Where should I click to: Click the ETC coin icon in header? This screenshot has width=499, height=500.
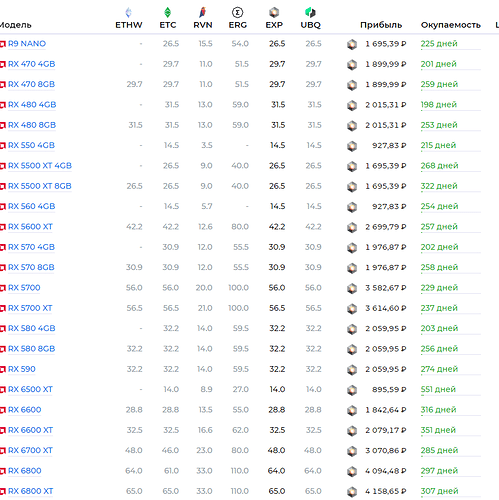point(167,13)
